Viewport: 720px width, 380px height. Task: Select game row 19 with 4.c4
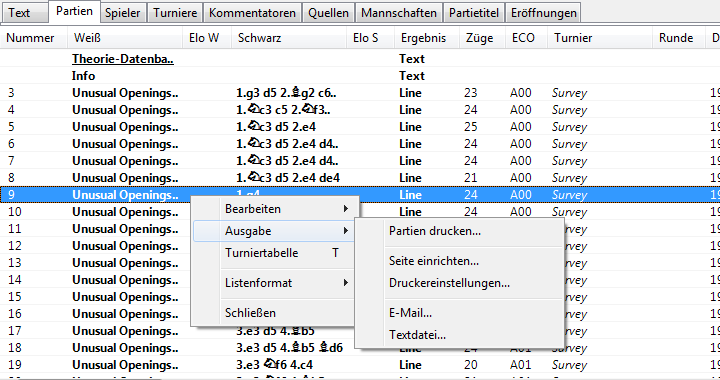pyautogui.click(x=360, y=364)
